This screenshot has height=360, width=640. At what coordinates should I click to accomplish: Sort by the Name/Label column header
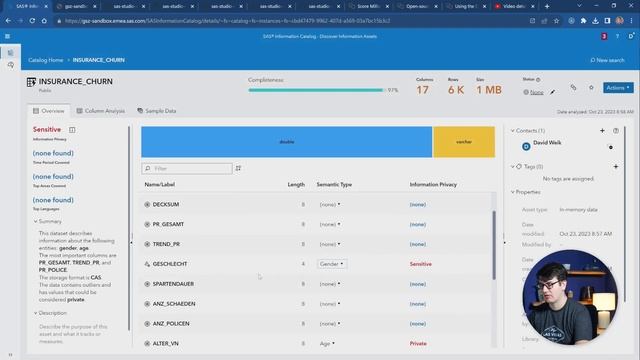(159, 184)
